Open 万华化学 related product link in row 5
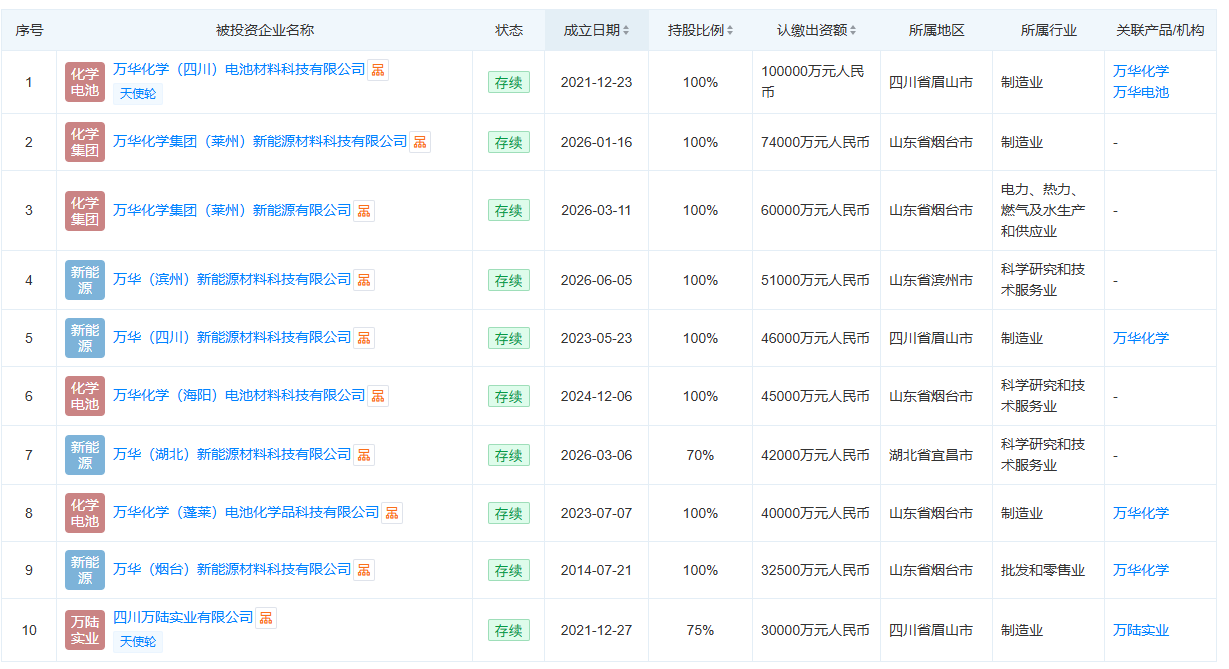Viewport: 1229px width, 669px height. pyautogui.click(x=1141, y=338)
